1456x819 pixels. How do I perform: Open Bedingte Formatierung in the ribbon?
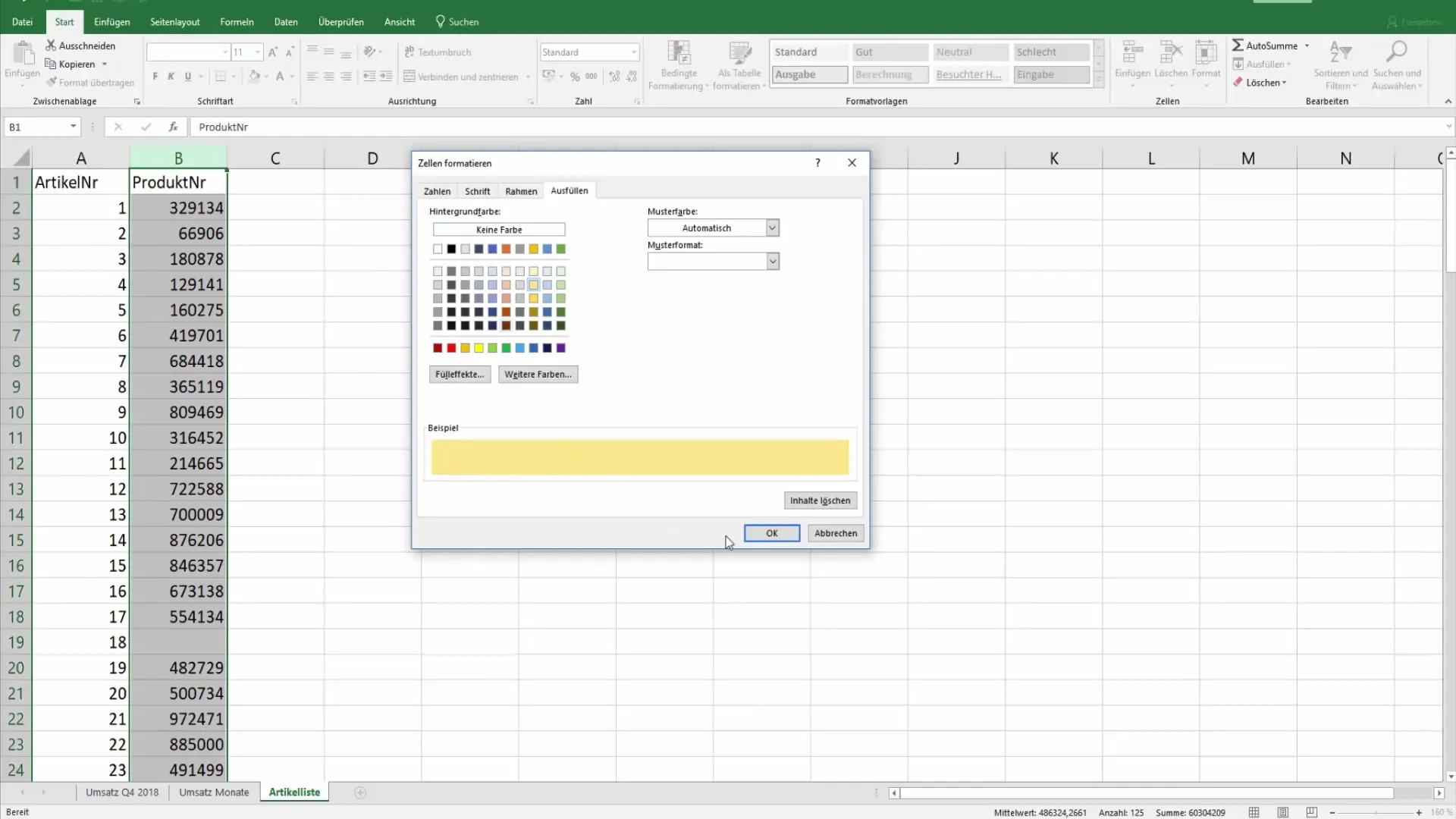[679, 66]
